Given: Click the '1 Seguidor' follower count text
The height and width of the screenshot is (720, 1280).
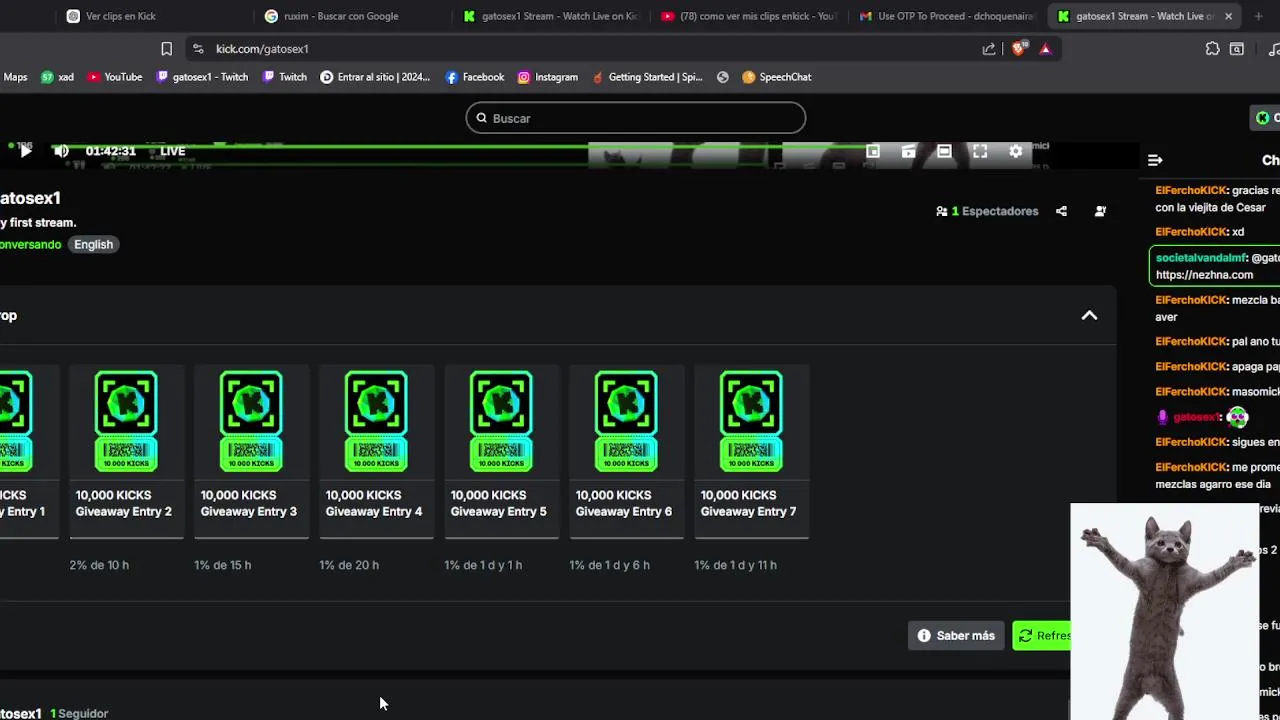Looking at the screenshot, I should tap(79, 714).
